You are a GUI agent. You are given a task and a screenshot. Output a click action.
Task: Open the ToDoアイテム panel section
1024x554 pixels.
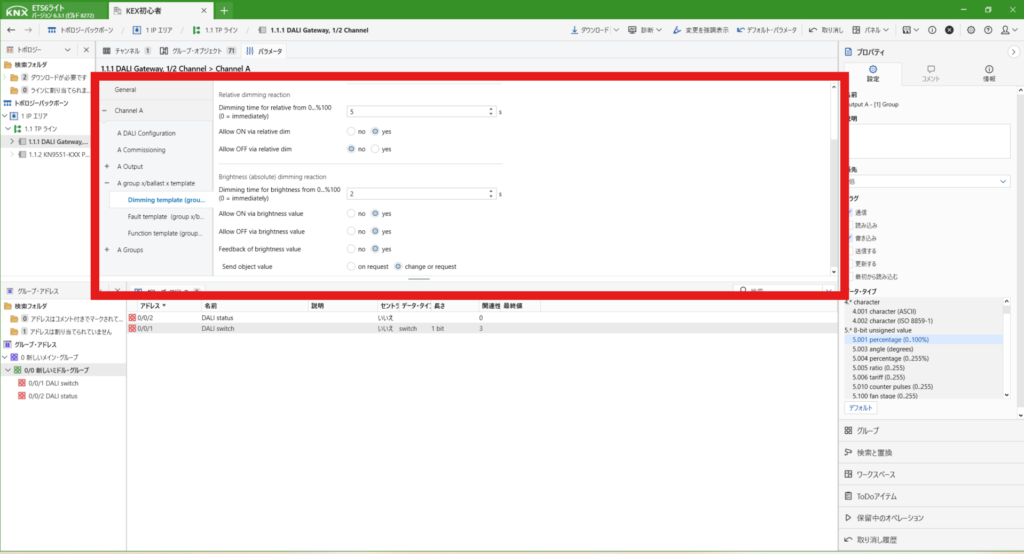coord(880,496)
